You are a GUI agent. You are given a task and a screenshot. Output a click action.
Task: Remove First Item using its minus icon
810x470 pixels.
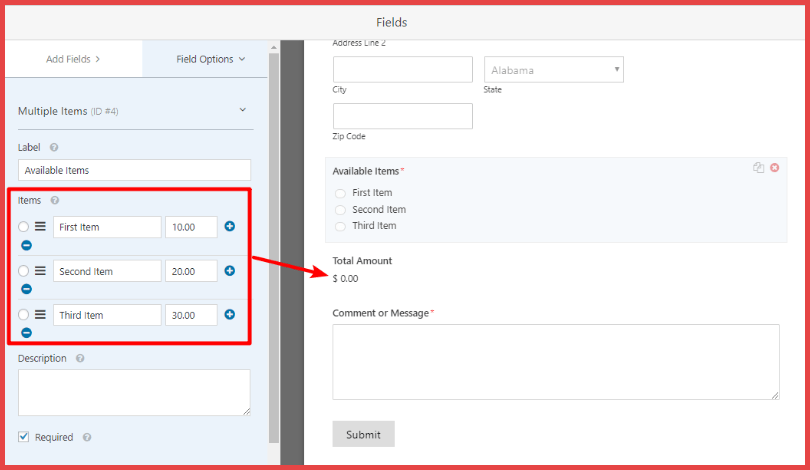pyautogui.click(x=26, y=245)
